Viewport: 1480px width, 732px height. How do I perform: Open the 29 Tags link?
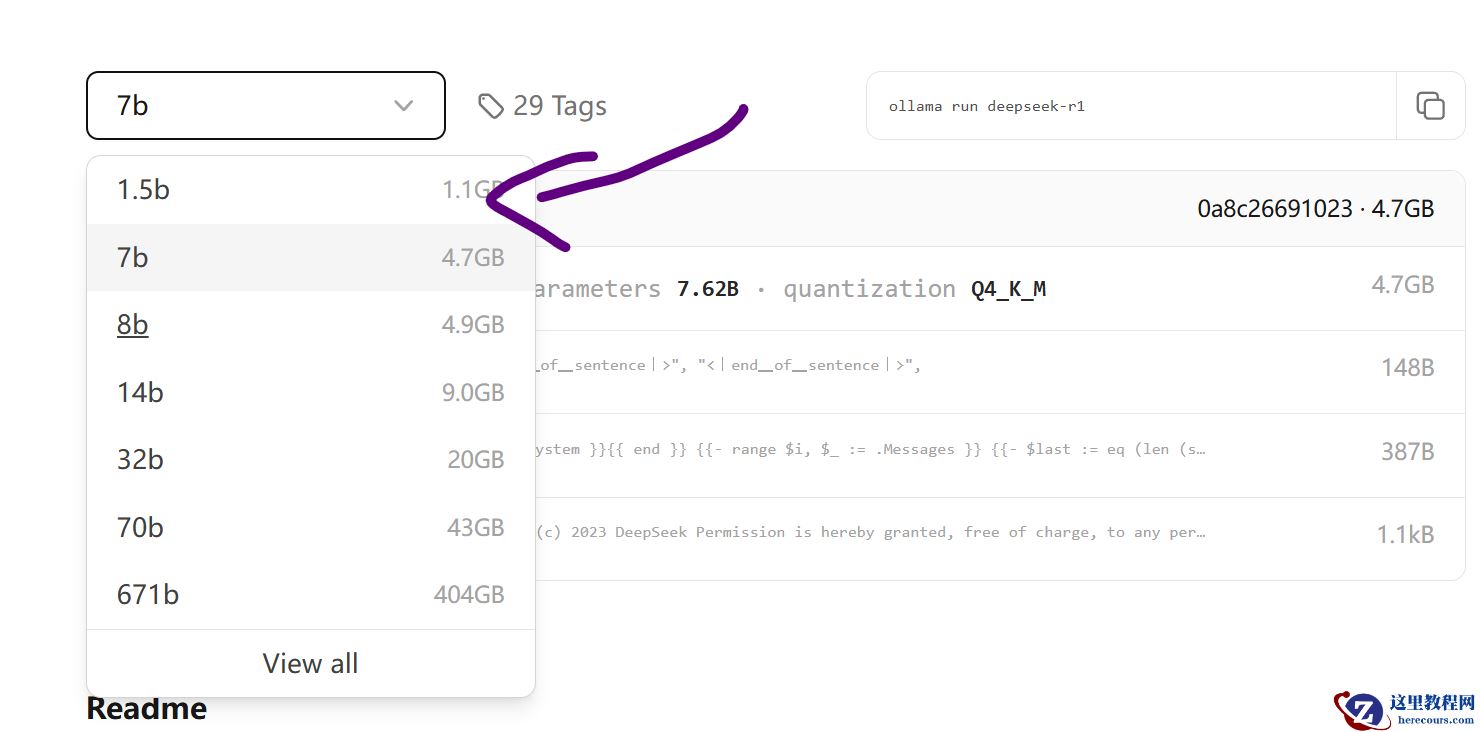pyautogui.click(x=558, y=106)
